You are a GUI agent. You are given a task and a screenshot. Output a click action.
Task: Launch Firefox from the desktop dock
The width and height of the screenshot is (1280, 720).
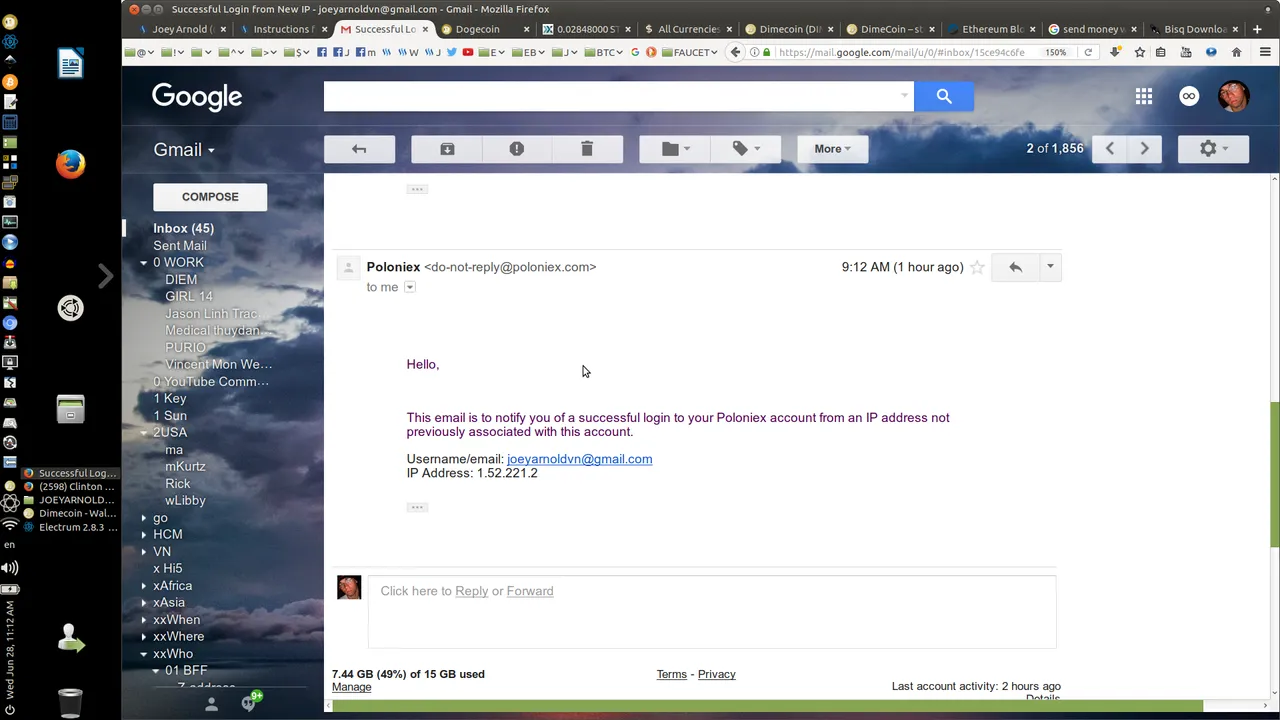[x=70, y=164]
